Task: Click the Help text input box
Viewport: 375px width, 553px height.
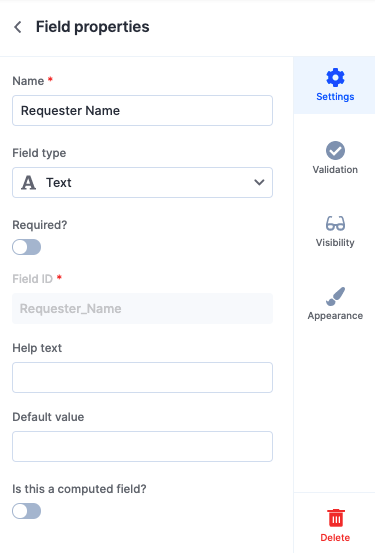Action: (143, 377)
